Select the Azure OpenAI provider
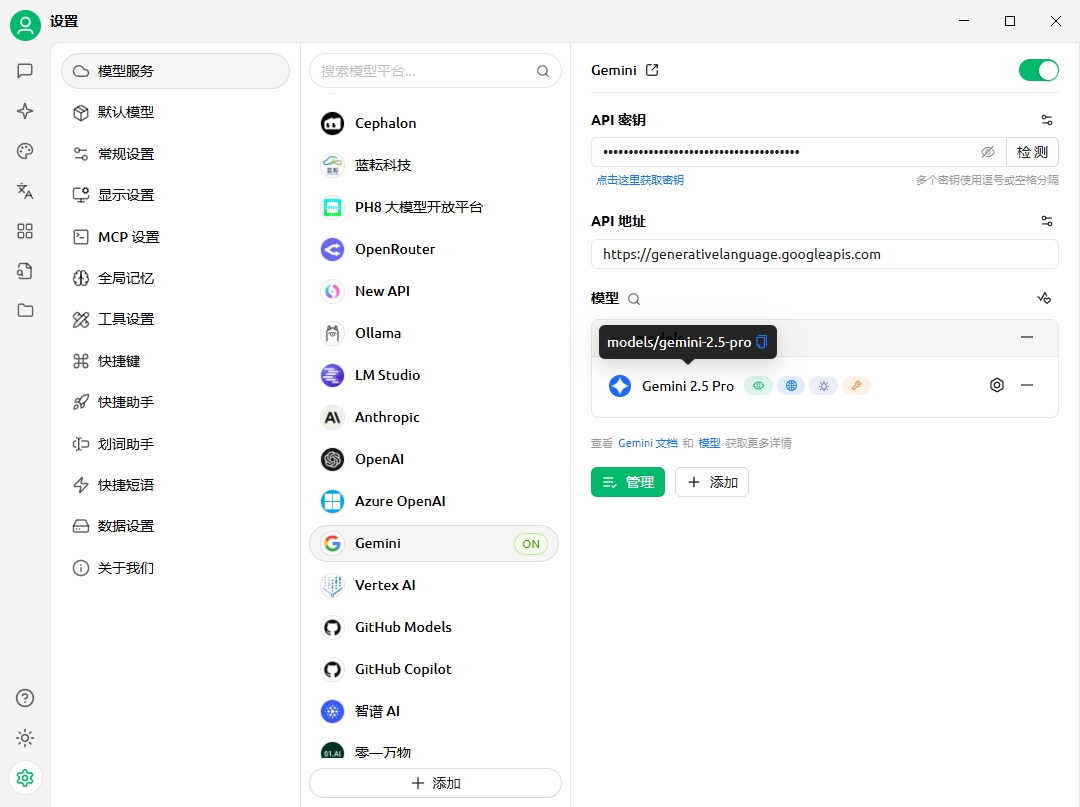Viewport: 1080px width, 807px height. (x=434, y=501)
